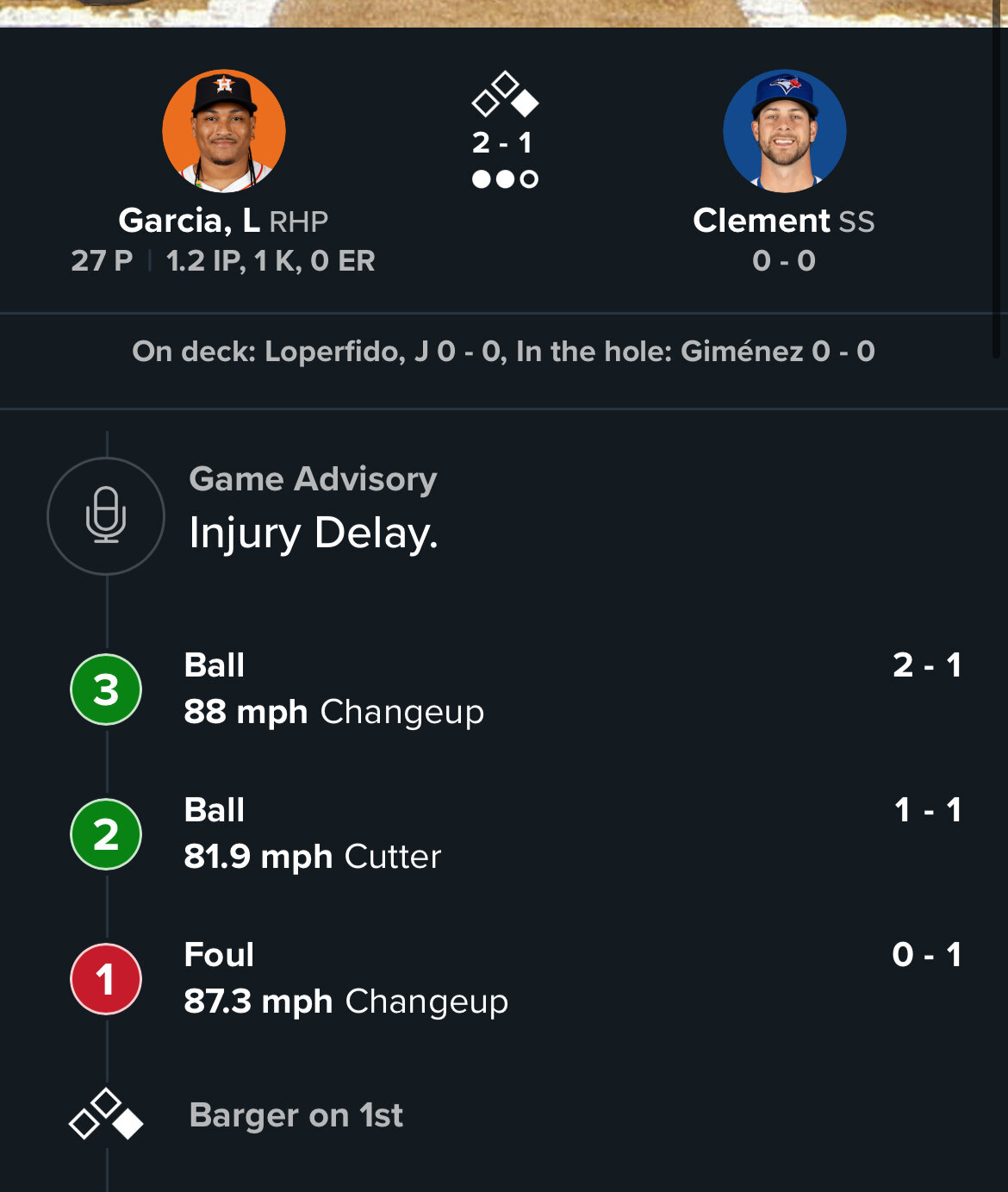1008x1192 pixels.
Task: Click Garcia's 27 P pitching stats line
Action: (223, 261)
